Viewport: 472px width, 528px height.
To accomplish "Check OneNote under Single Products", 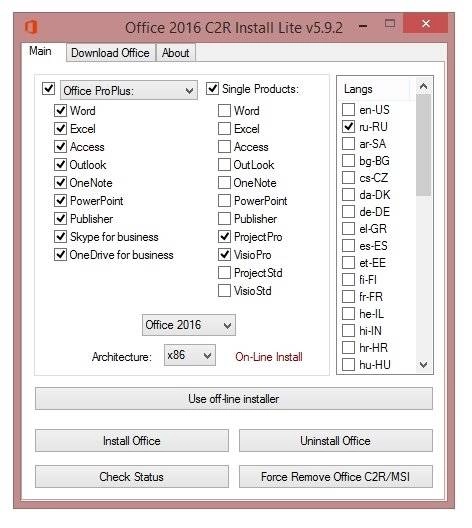I will coord(224,183).
